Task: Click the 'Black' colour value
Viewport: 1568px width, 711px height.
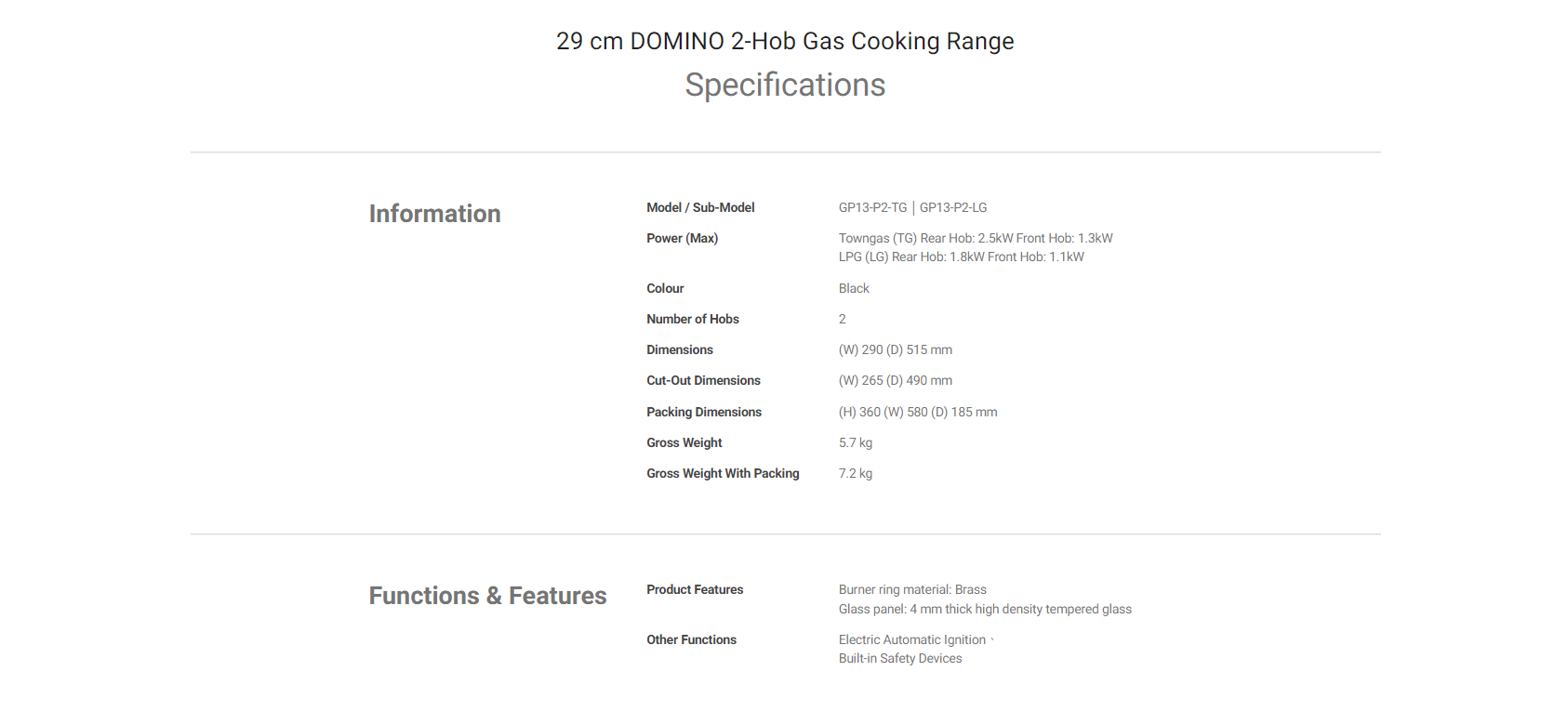Action: click(854, 288)
